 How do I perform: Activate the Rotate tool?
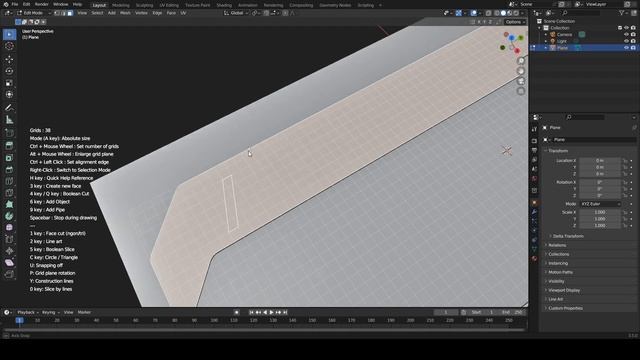[9, 71]
